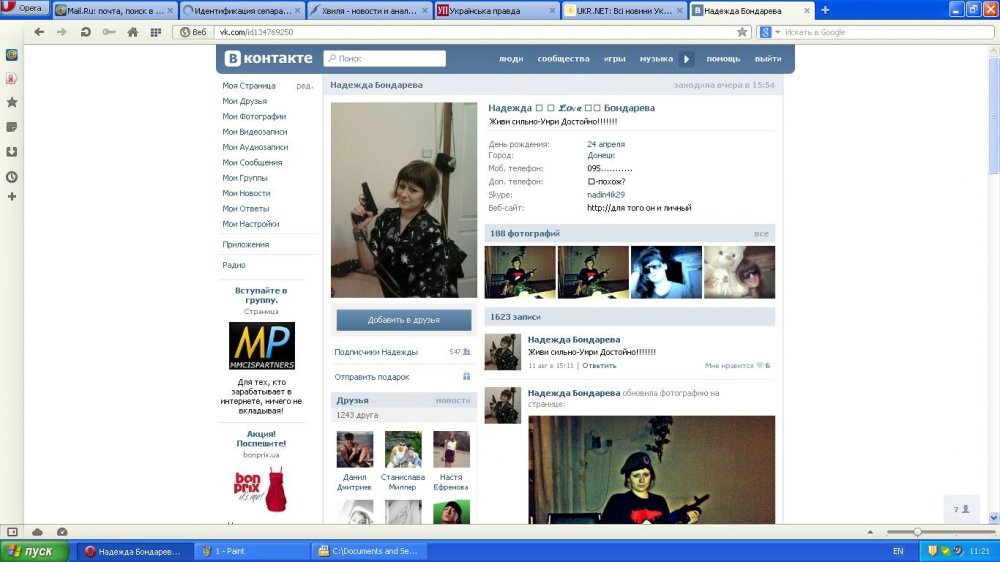Open friend Настя Ефремова avatar
Image resolution: width=1000 pixels, height=562 pixels.
tap(451, 449)
